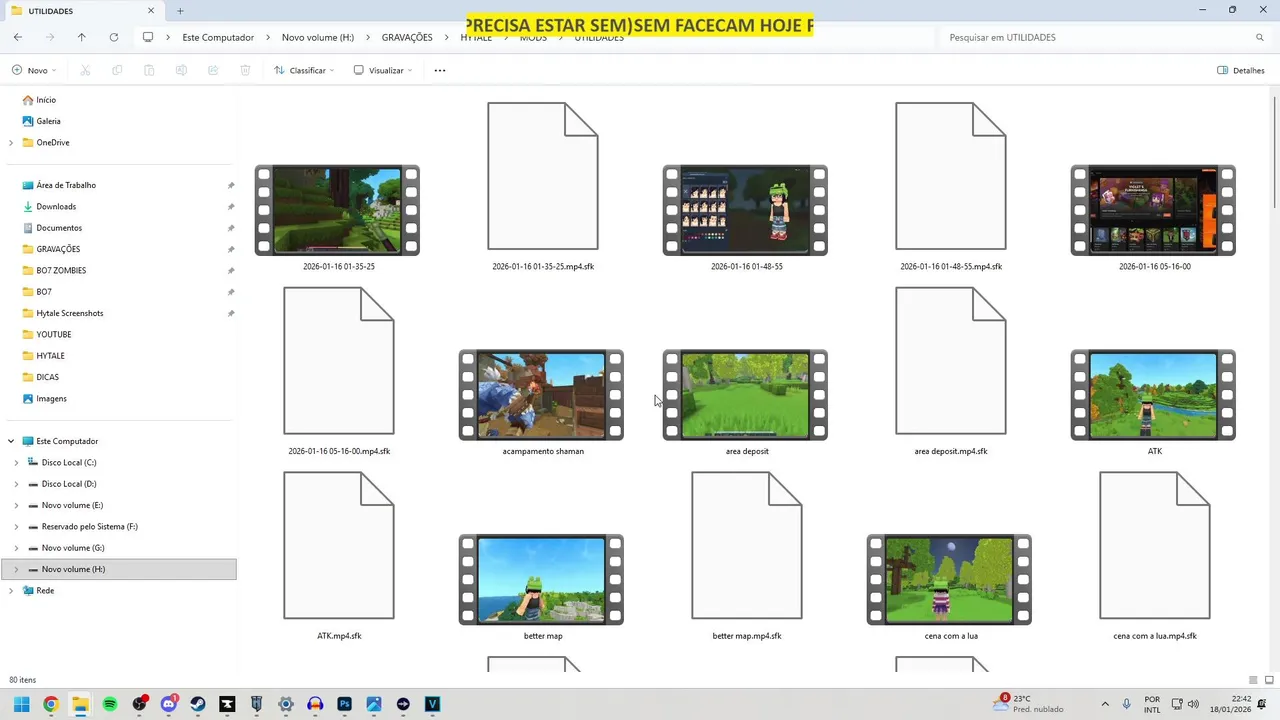The image size is (1280, 720).
Task: Open the Visualizar view dropdown
Action: coord(383,70)
